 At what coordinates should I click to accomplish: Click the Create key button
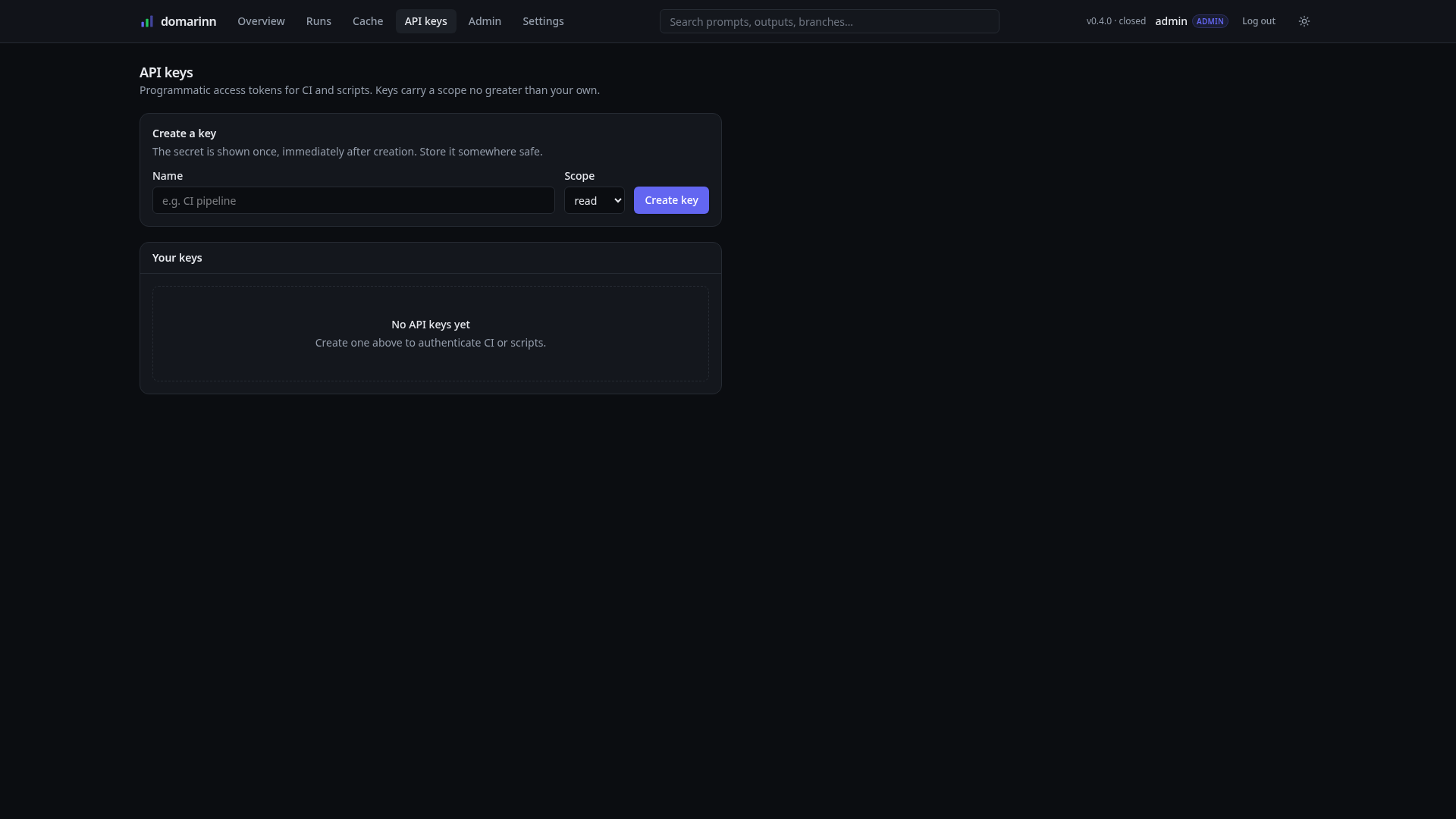[x=671, y=200]
